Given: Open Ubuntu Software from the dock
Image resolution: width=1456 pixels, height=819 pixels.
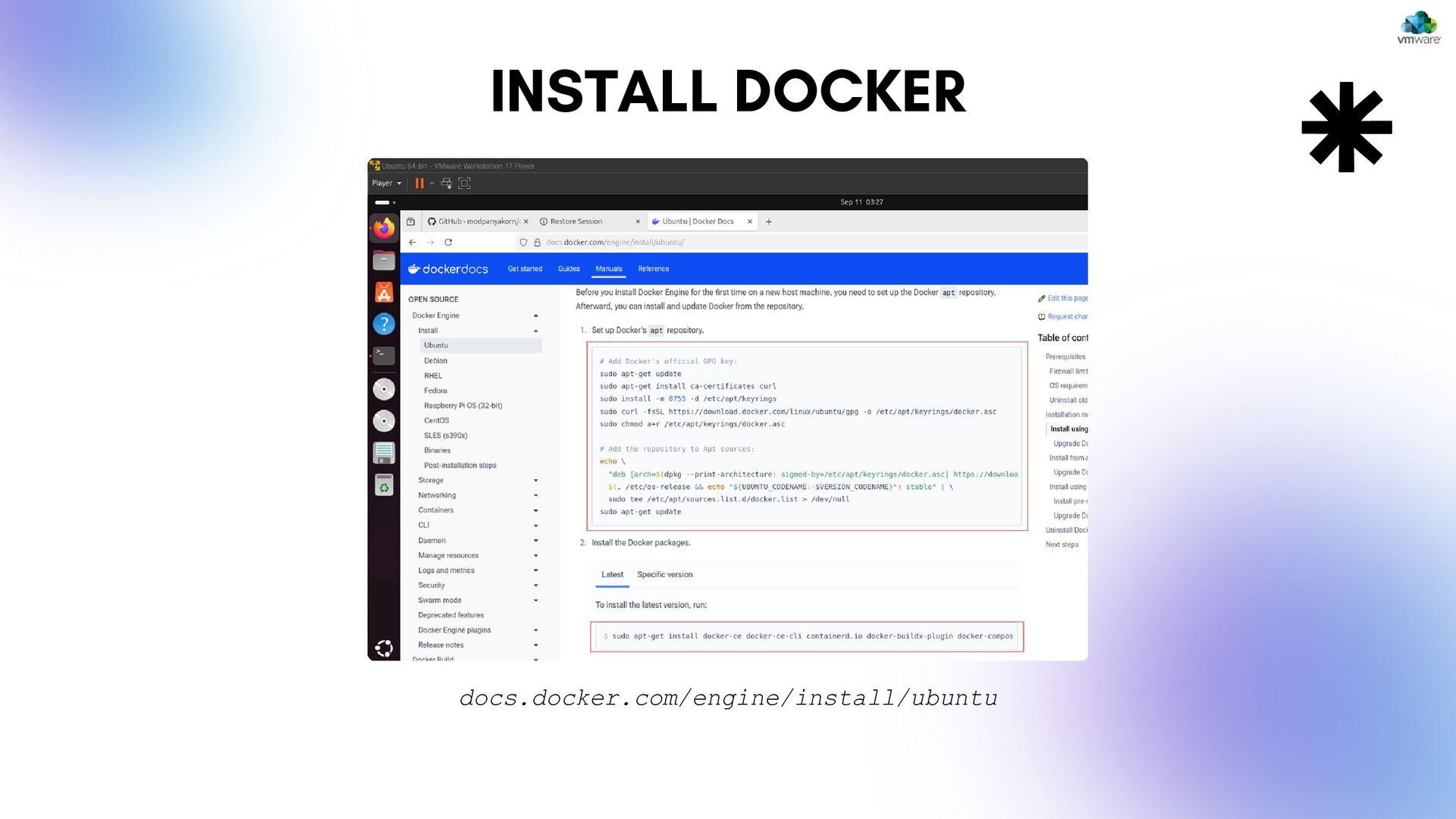Looking at the screenshot, I should pyautogui.click(x=384, y=292).
